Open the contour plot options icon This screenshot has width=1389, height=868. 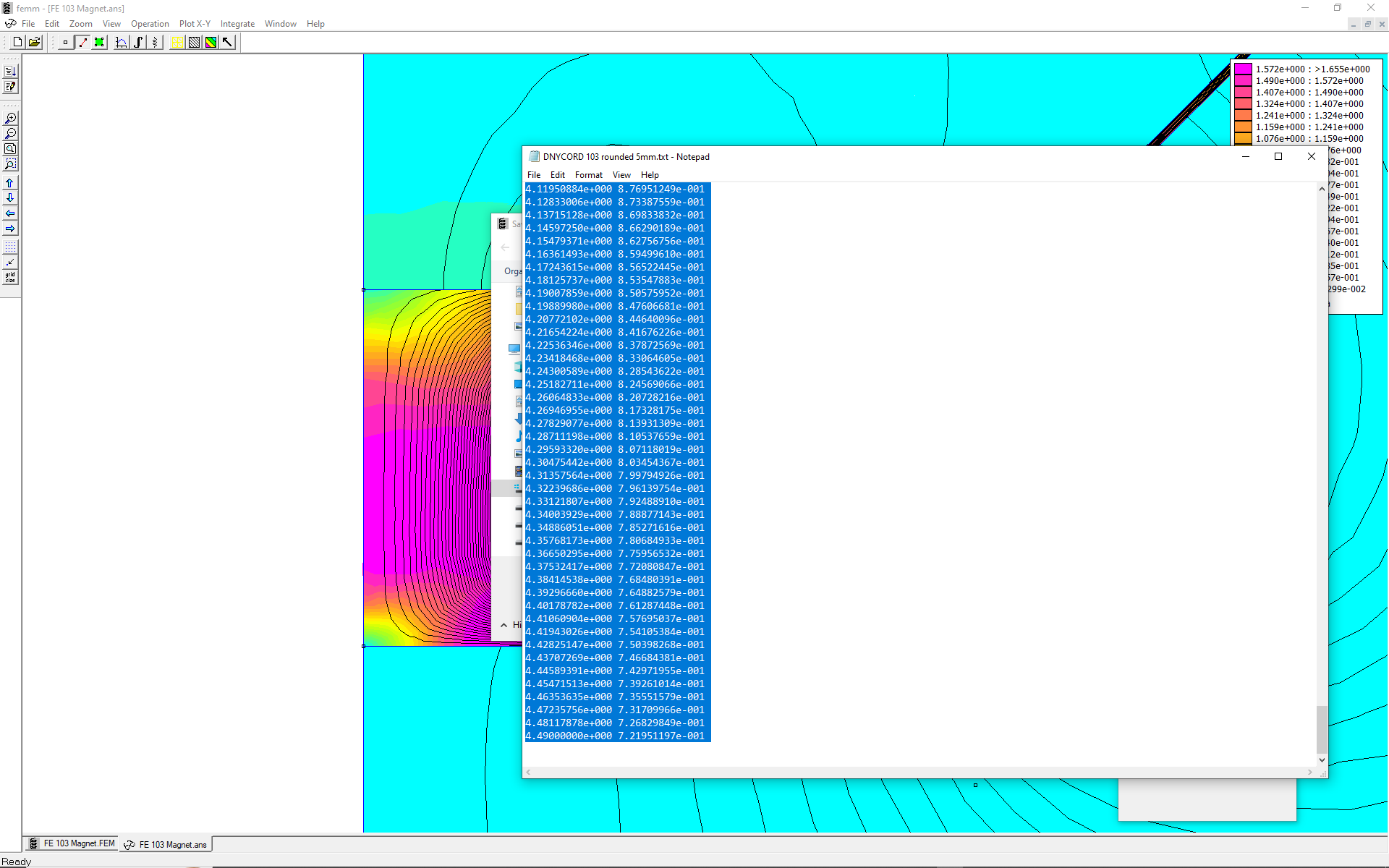pos(194,43)
